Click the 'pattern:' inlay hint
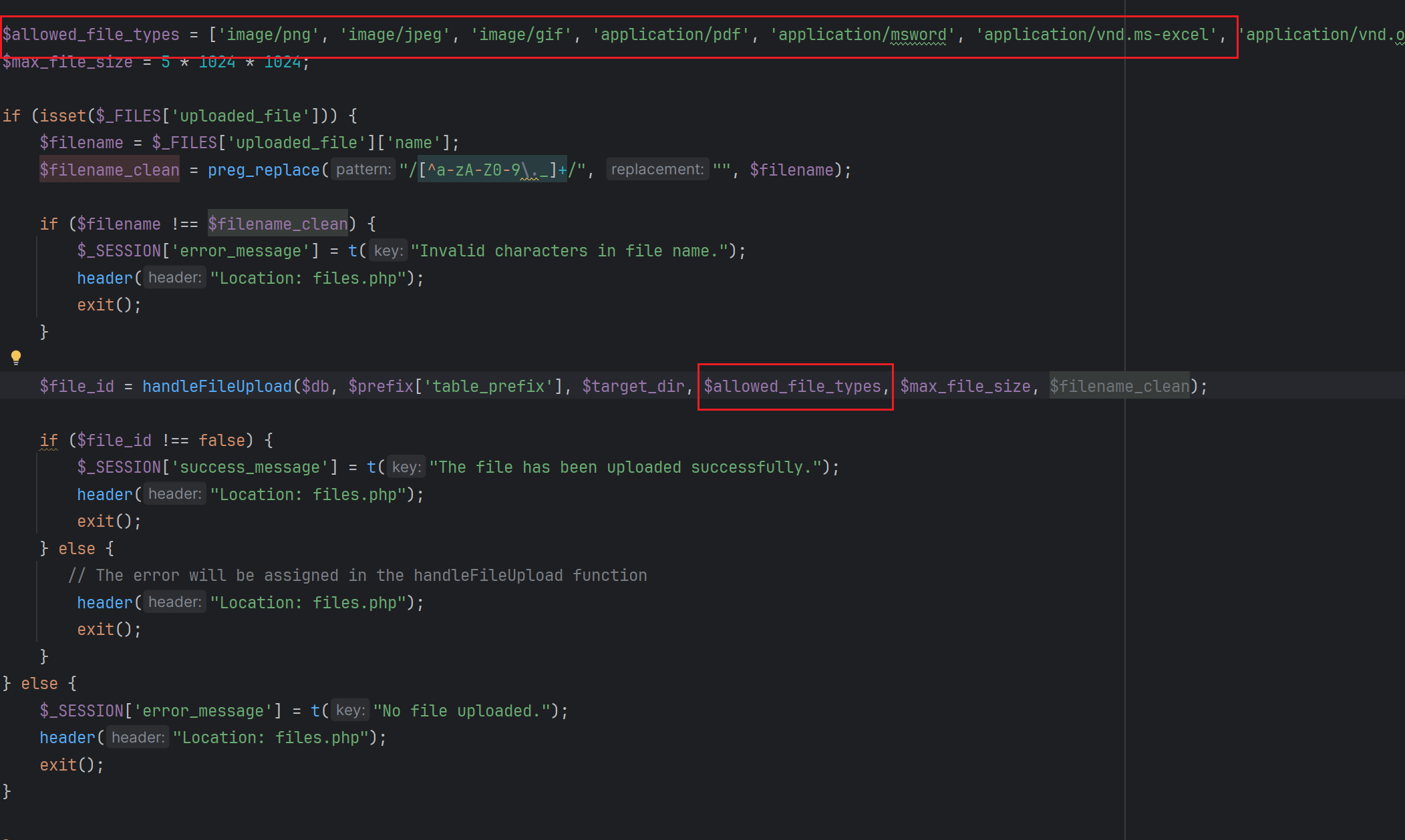 click(x=363, y=170)
